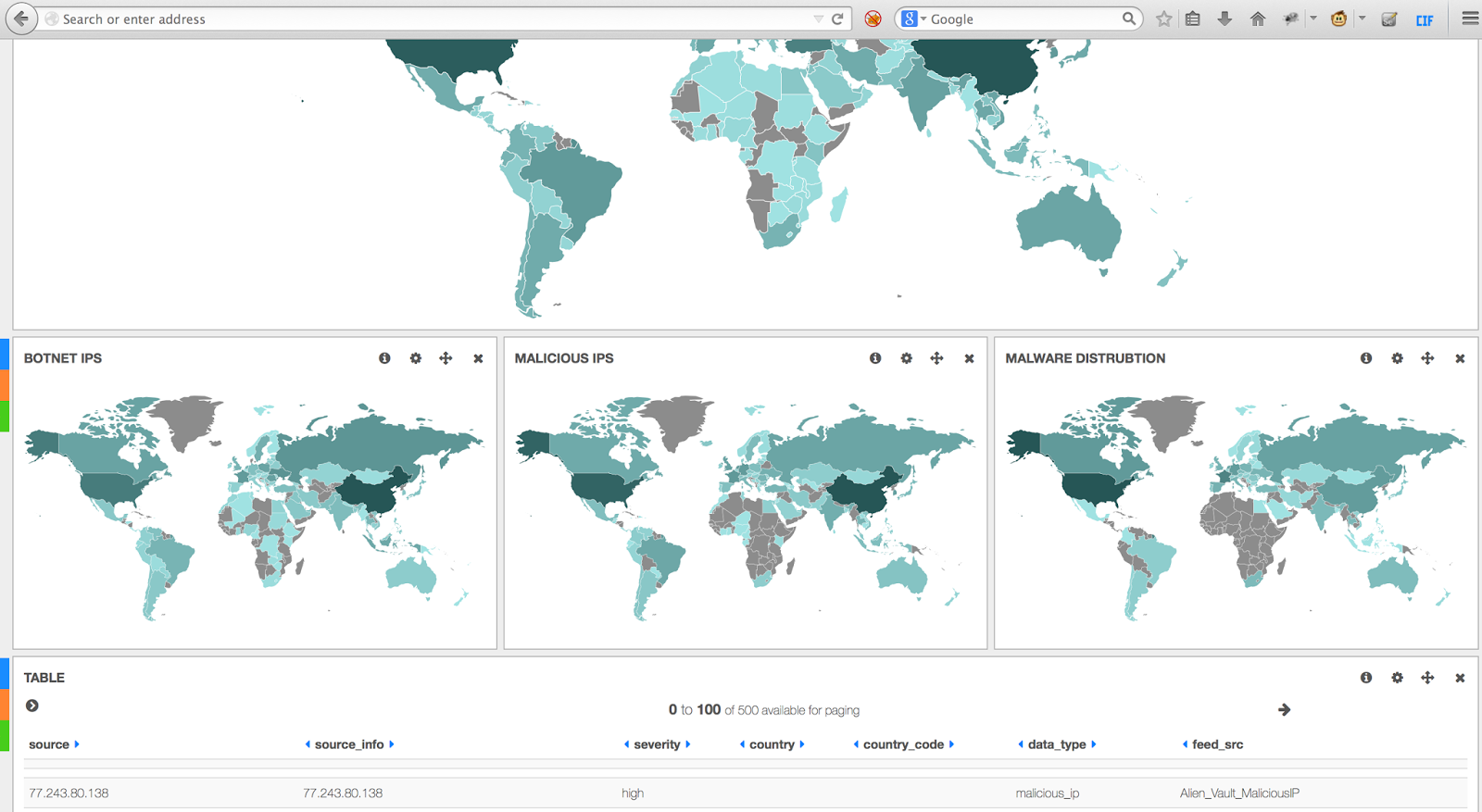Move the source_info column right
Screen dimensions: 1482x812
point(392,744)
